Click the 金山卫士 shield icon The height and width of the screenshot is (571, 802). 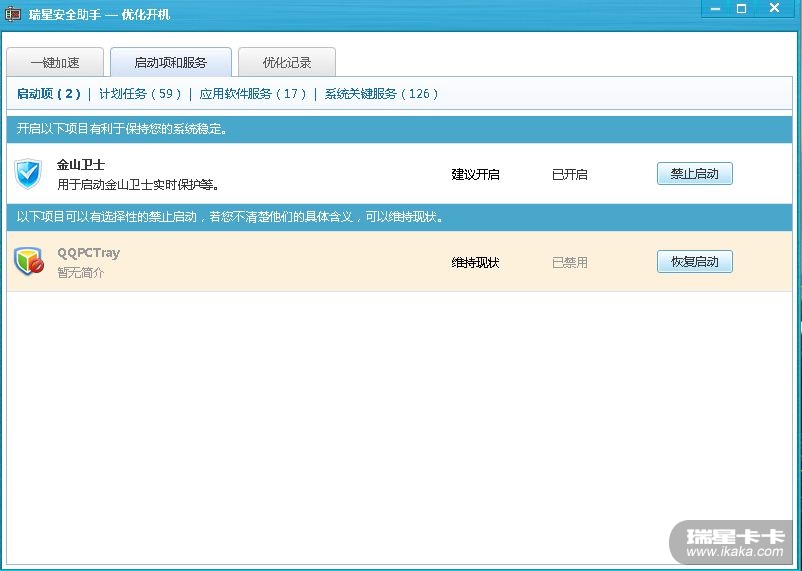point(28,174)
